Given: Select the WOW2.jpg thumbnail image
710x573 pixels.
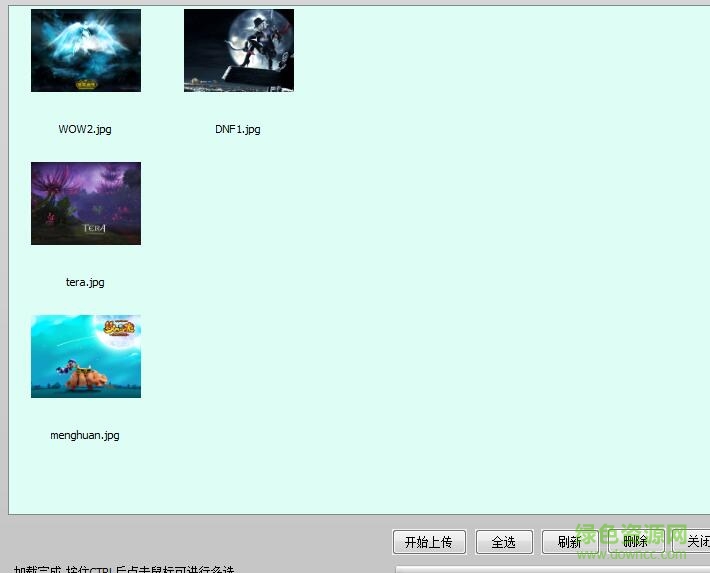Looking at the screenshot, I should 86,50.
